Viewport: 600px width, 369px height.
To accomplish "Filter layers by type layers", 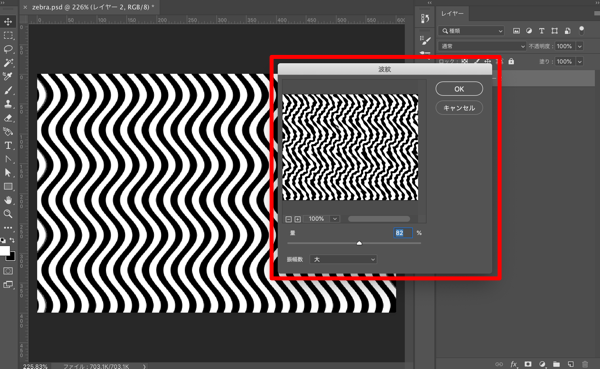I will click(541, 31).
